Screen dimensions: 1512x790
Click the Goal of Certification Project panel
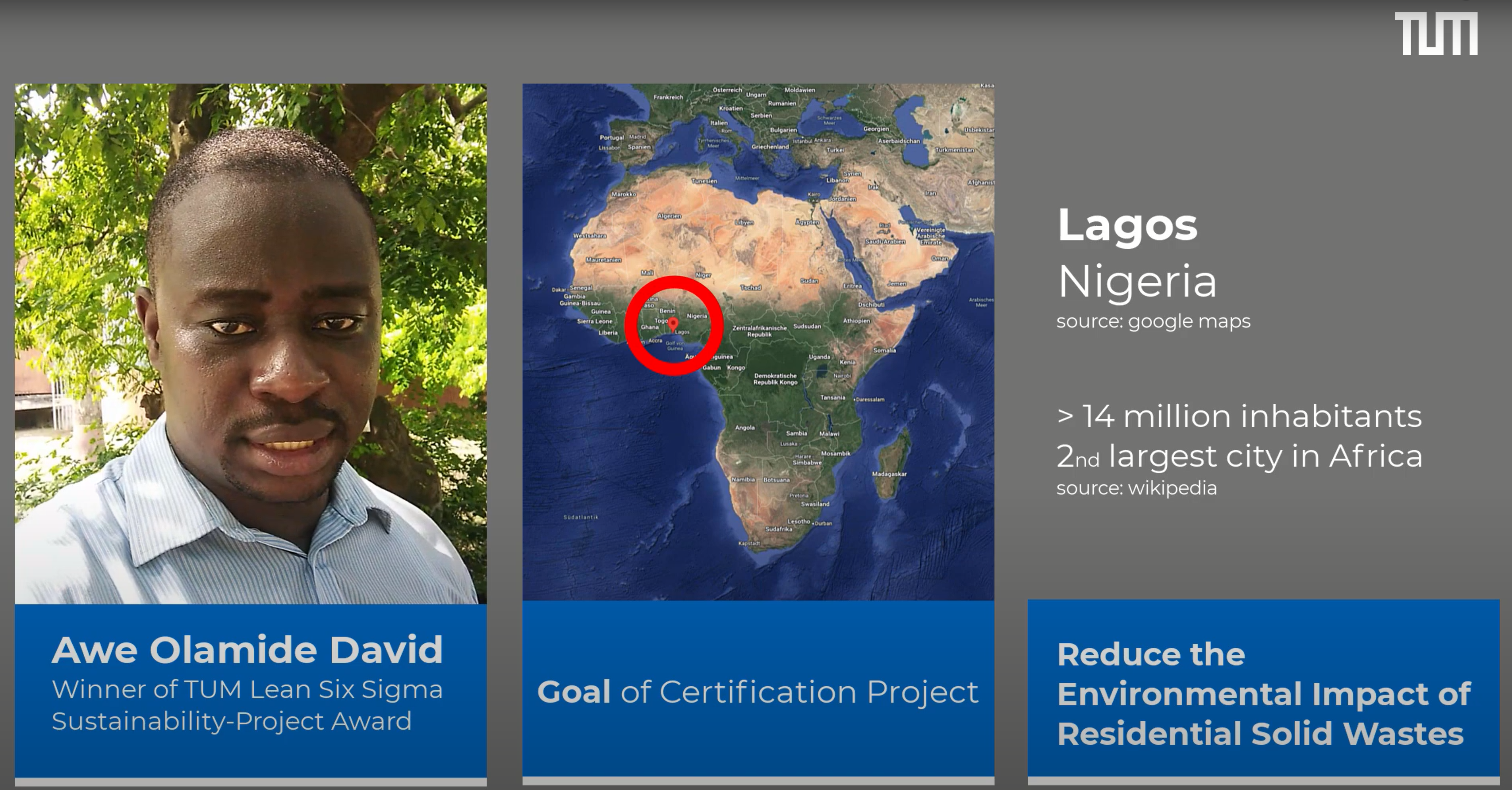tap(758, 691)
